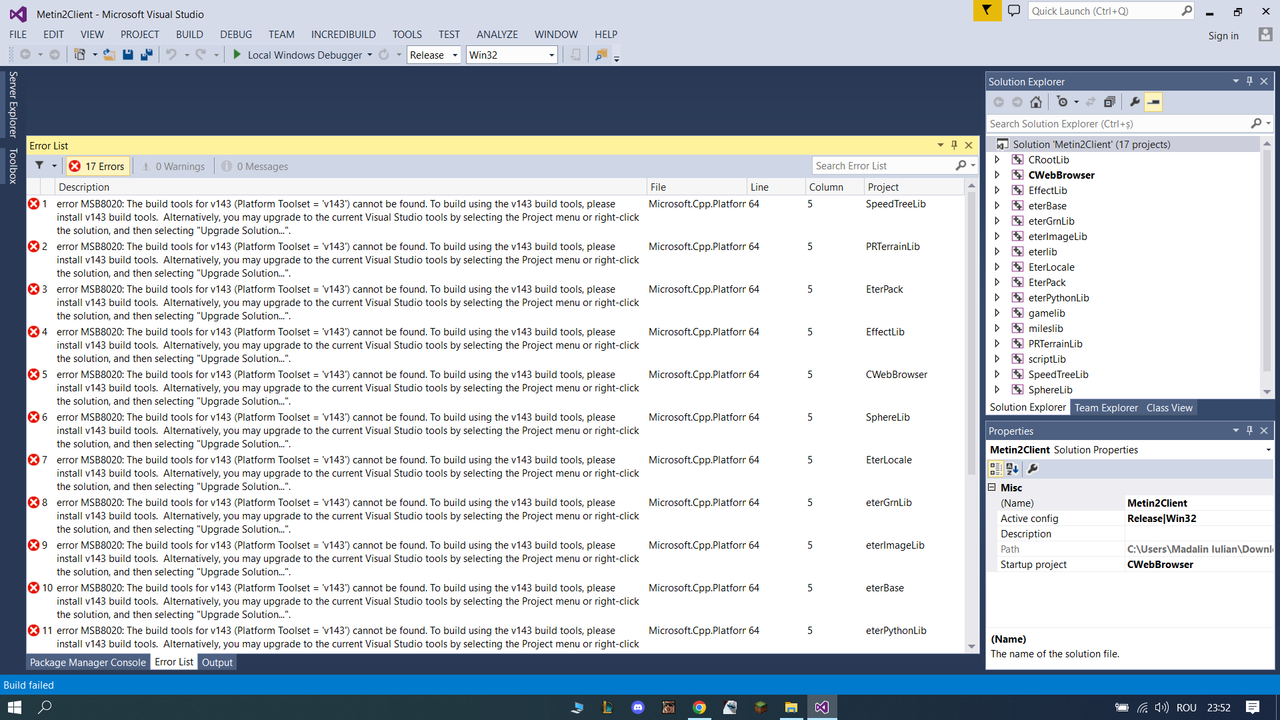Select error 1 for SpeedTreeLib
The width and height of the screenshot is (1280, 720).
click(497, 217)
